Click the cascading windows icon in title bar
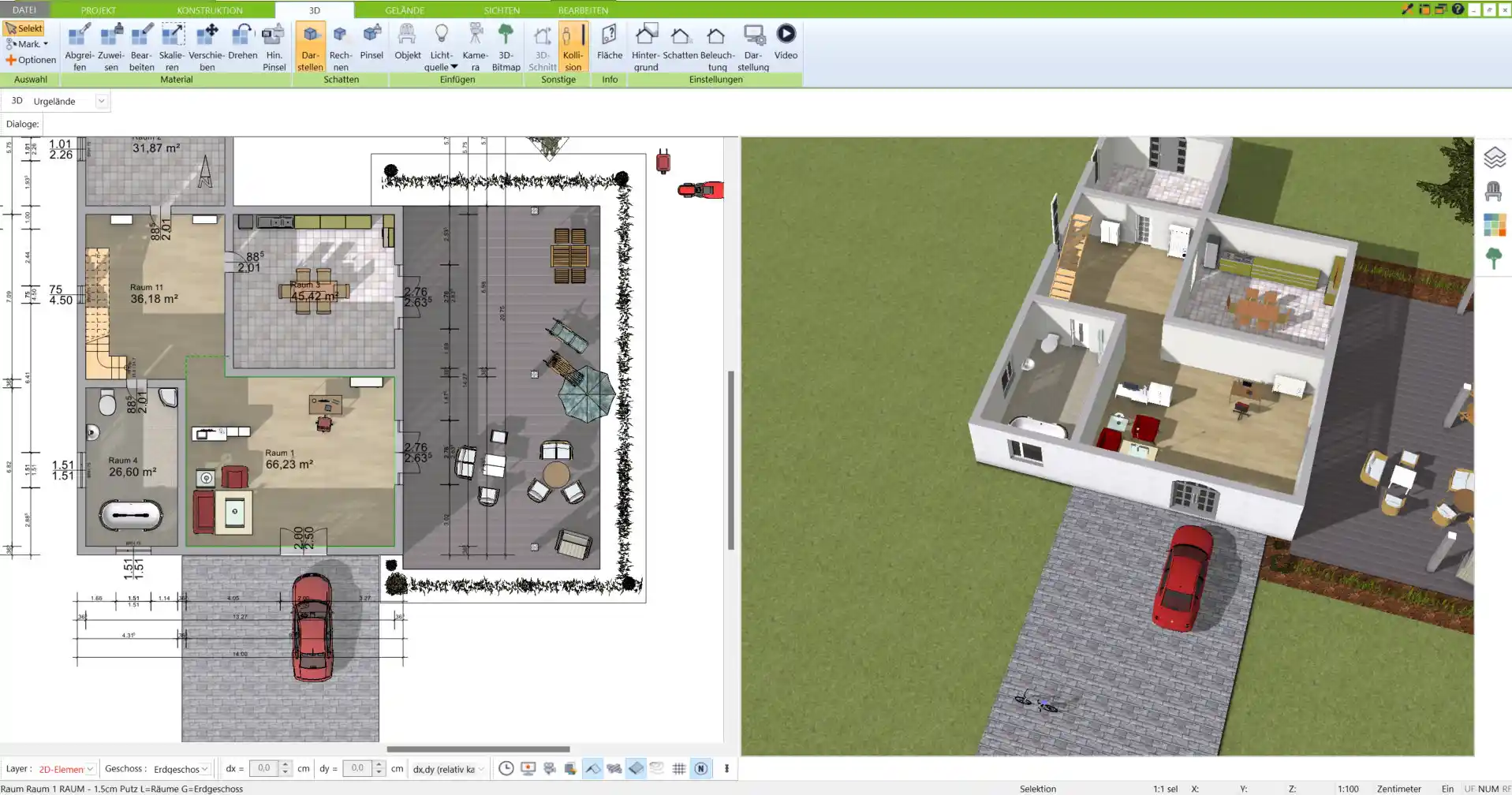1512x795 pixels. [x=1441, y=9]
